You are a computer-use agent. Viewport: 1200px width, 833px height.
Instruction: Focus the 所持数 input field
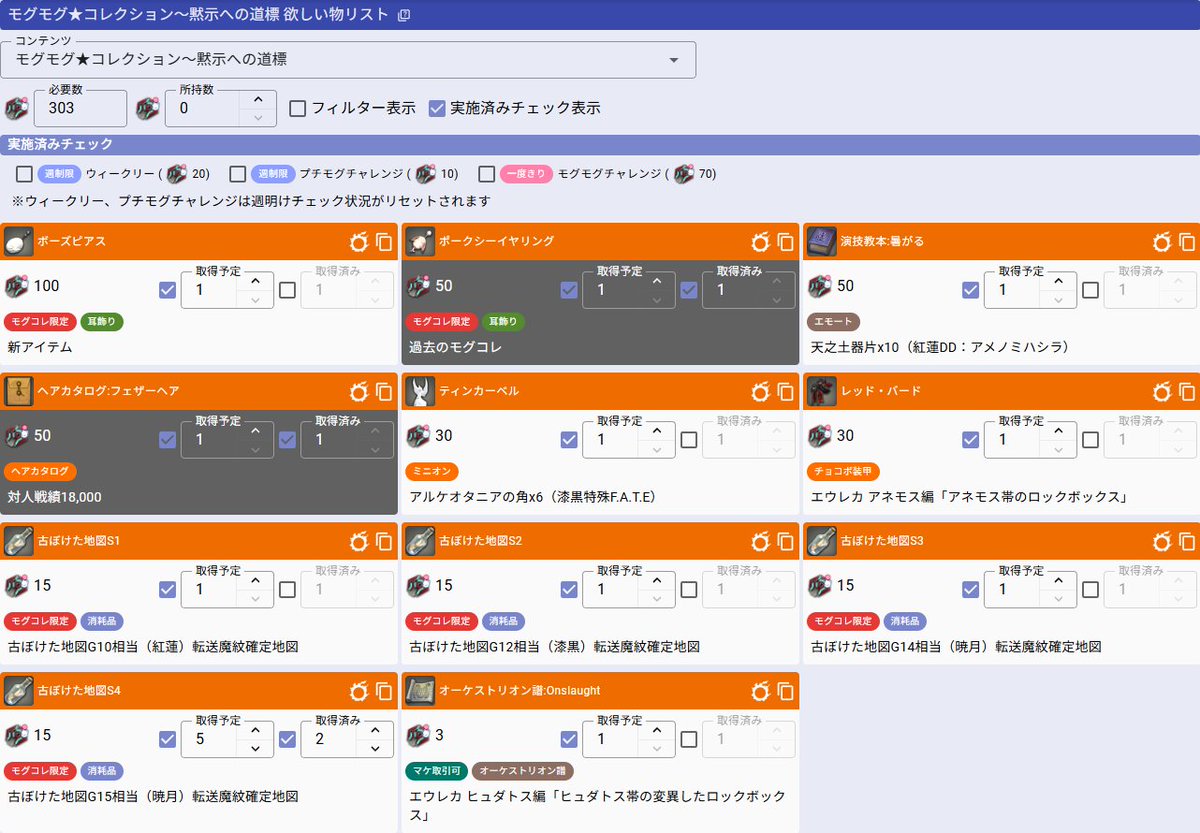(x=205, y=108)
